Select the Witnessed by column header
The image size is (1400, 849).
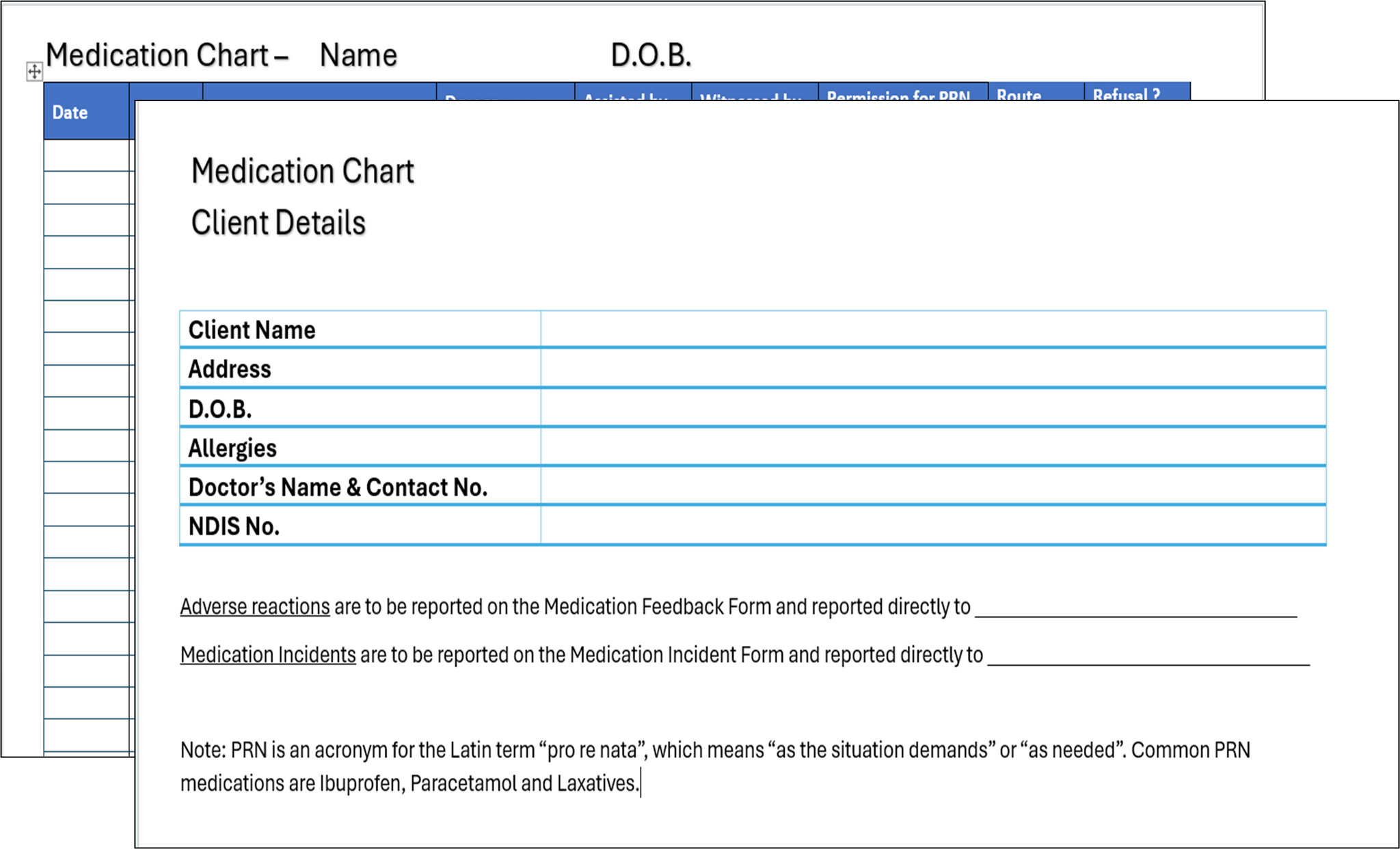[751, 97]
